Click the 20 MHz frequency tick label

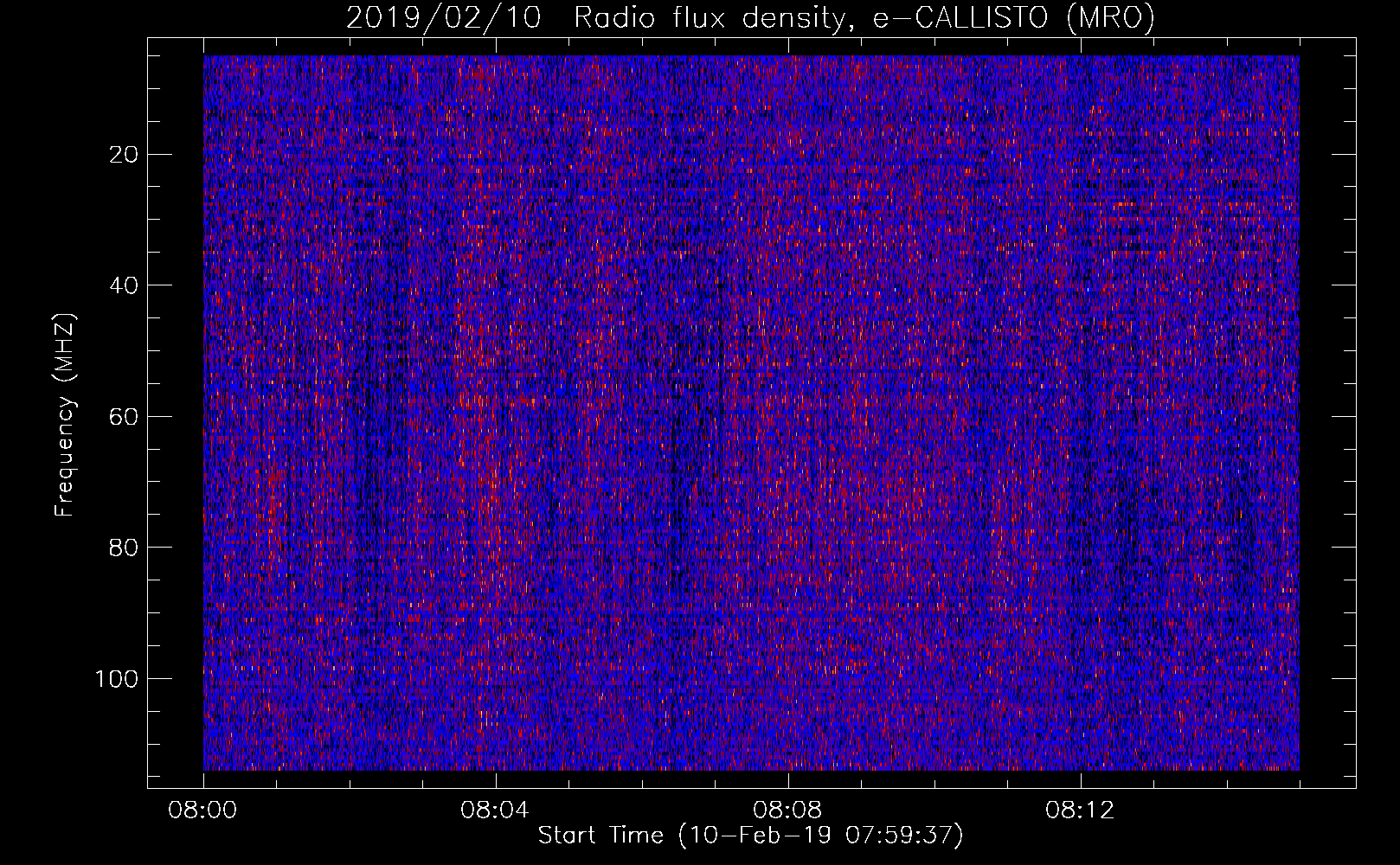coord(125,154)
